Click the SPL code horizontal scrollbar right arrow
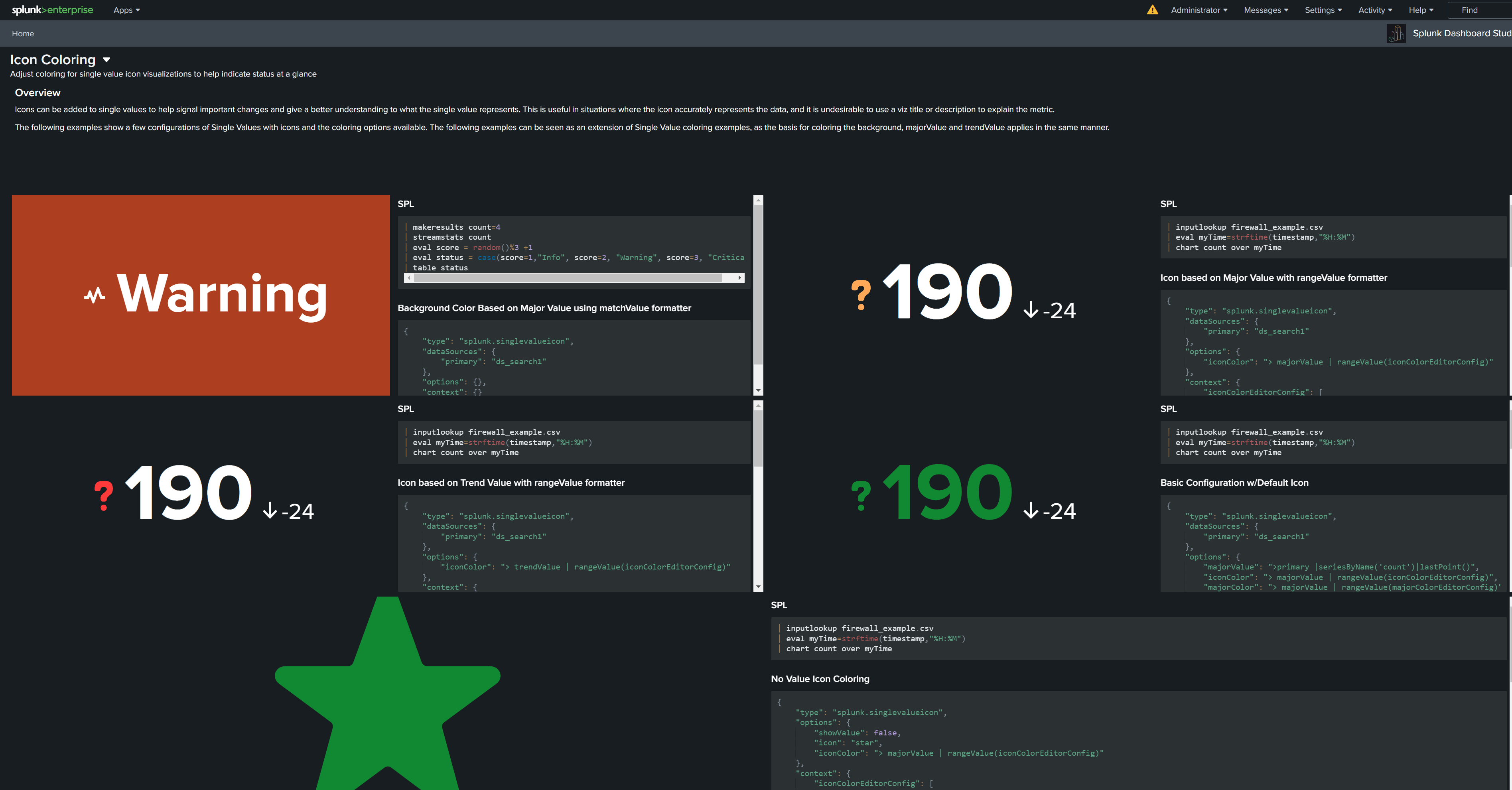Image resolution: width=1512 pixels, height=790 pixels. 739,278
